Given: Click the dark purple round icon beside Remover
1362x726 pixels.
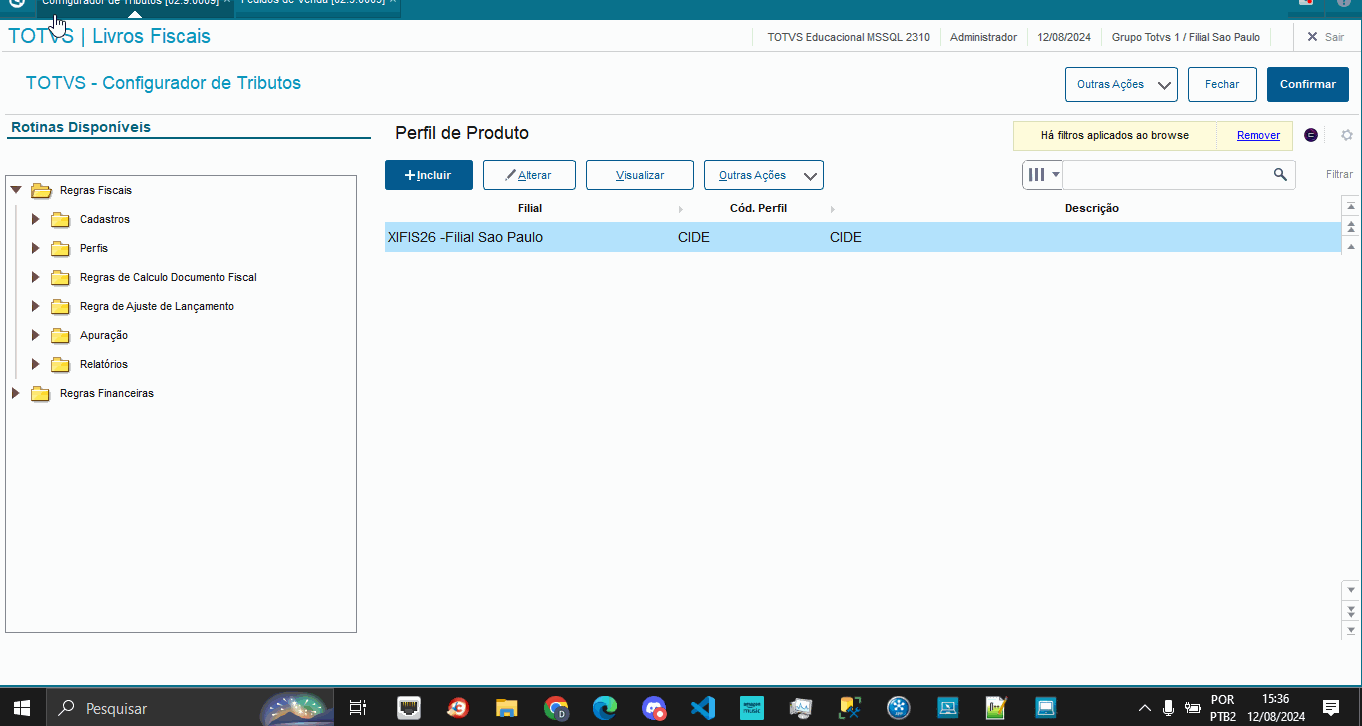Looking at the screenshot, I should click(x=1311, y=135).
